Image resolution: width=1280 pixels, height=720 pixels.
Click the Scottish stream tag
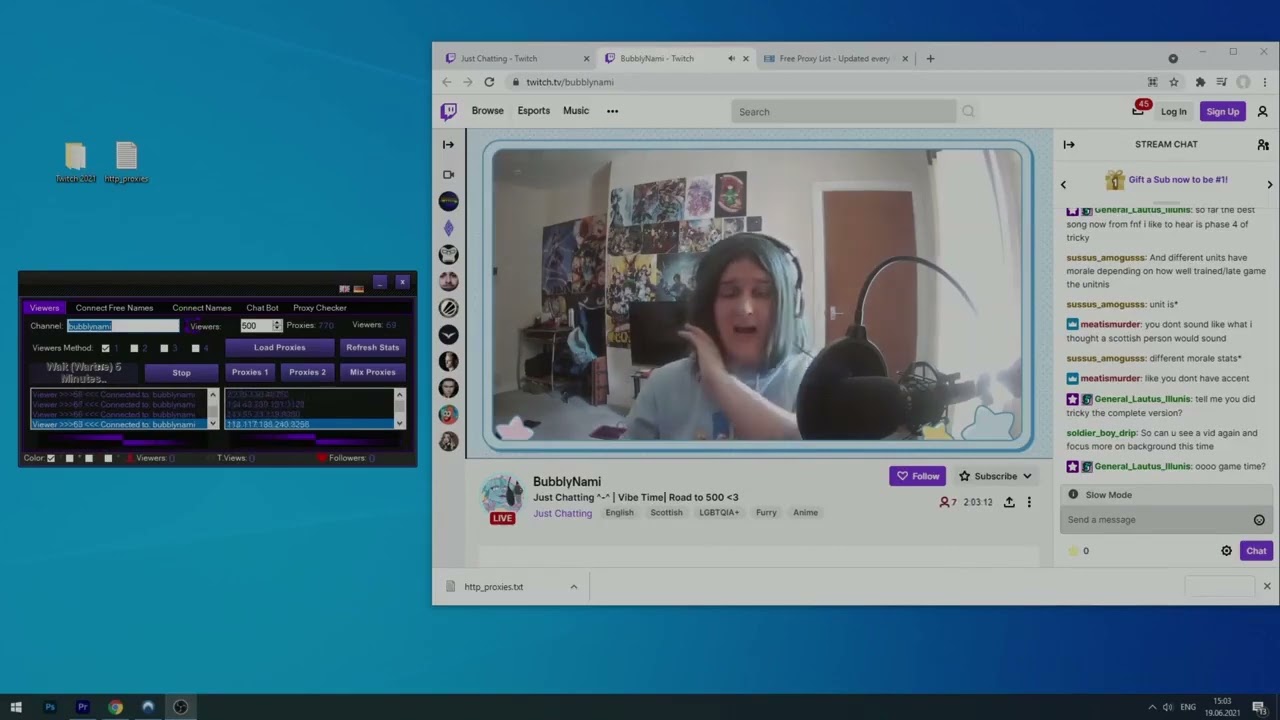point(666,513)
